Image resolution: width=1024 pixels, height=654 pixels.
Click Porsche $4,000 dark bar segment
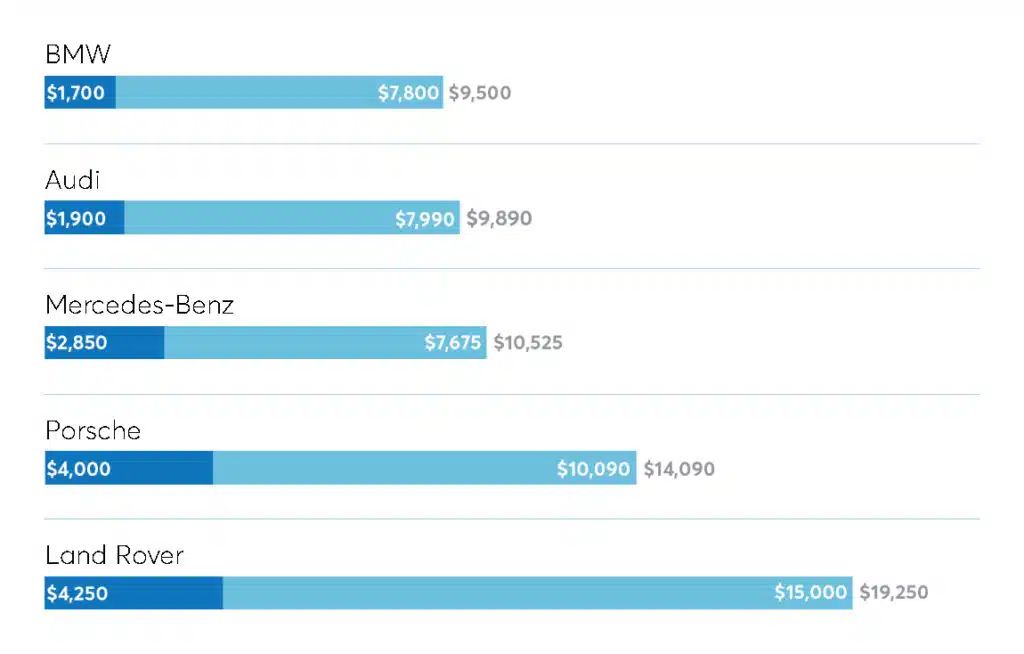129,468
